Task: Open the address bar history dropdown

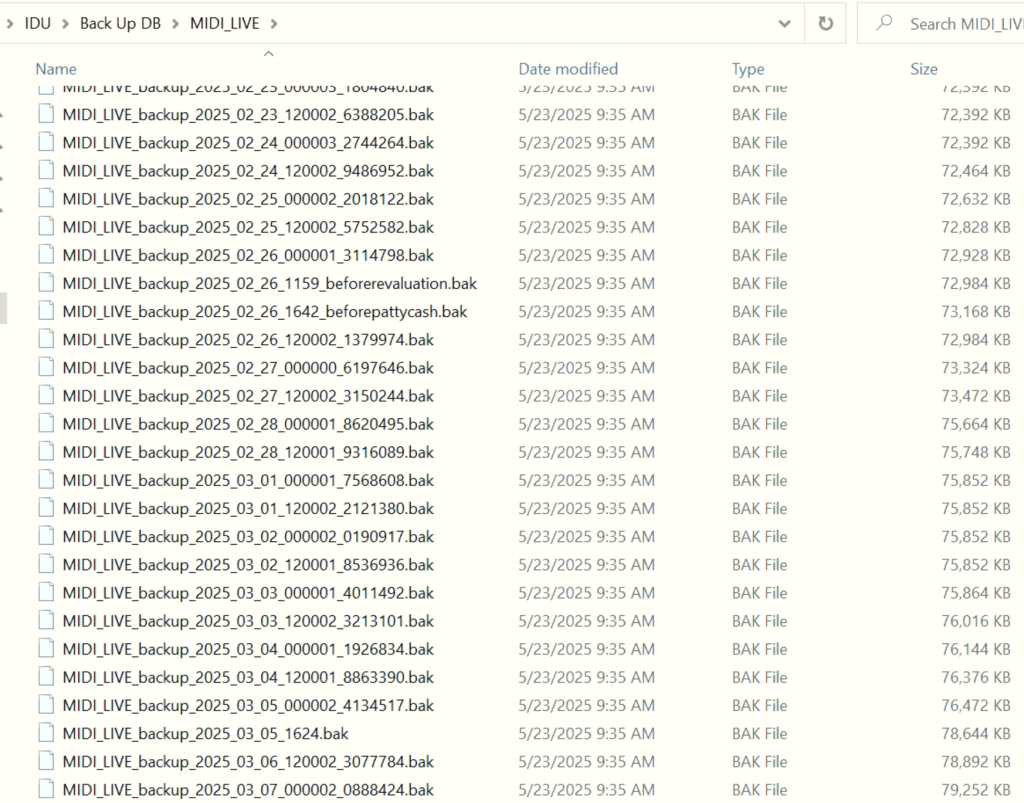Action: click(x=784, y=24)
